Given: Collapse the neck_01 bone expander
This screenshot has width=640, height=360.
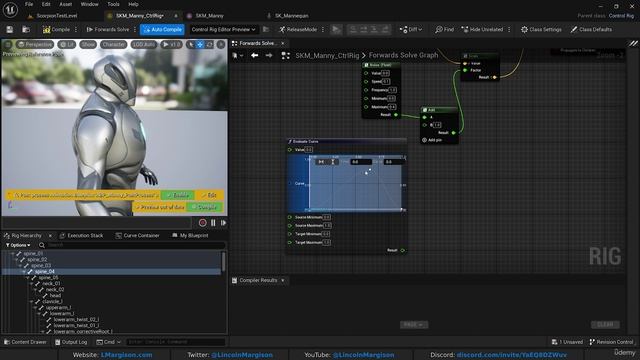Looking at the screenshot, I should 32,283.
